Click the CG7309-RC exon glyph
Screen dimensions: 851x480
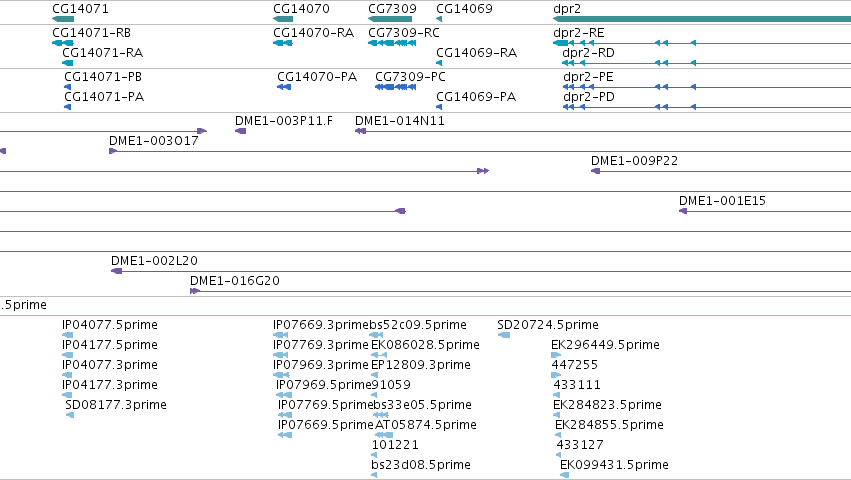pos(392,43)
